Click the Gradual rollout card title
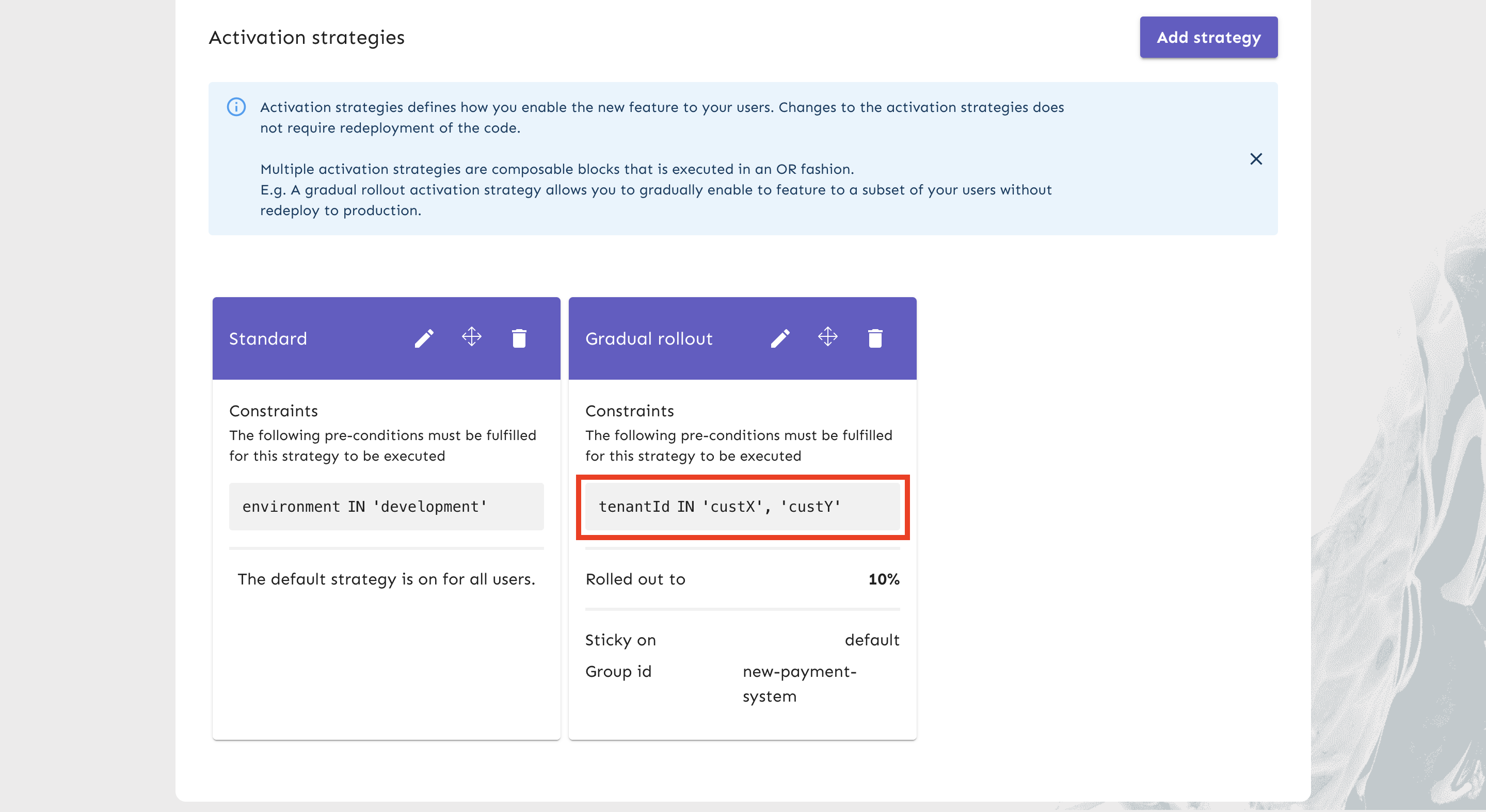 (648, 338)
